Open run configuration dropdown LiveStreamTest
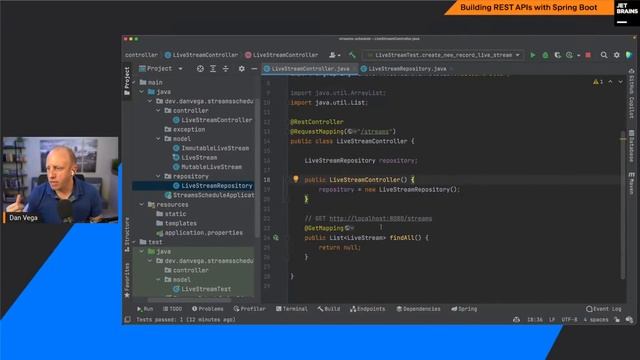The width and height of the screenshot is (640, 360). point(442,55)
